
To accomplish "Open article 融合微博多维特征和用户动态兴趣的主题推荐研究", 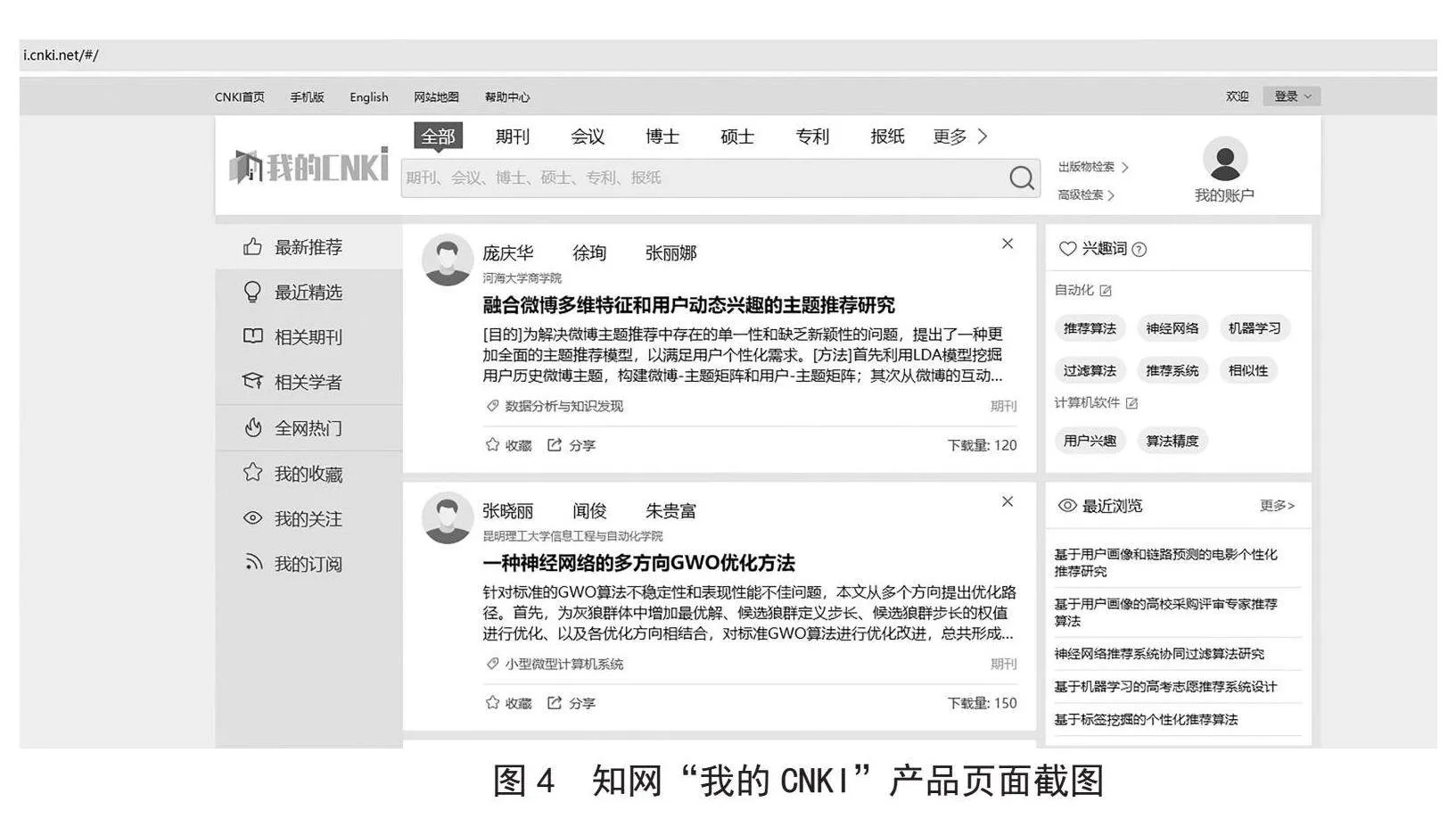I will coord(688,305).
